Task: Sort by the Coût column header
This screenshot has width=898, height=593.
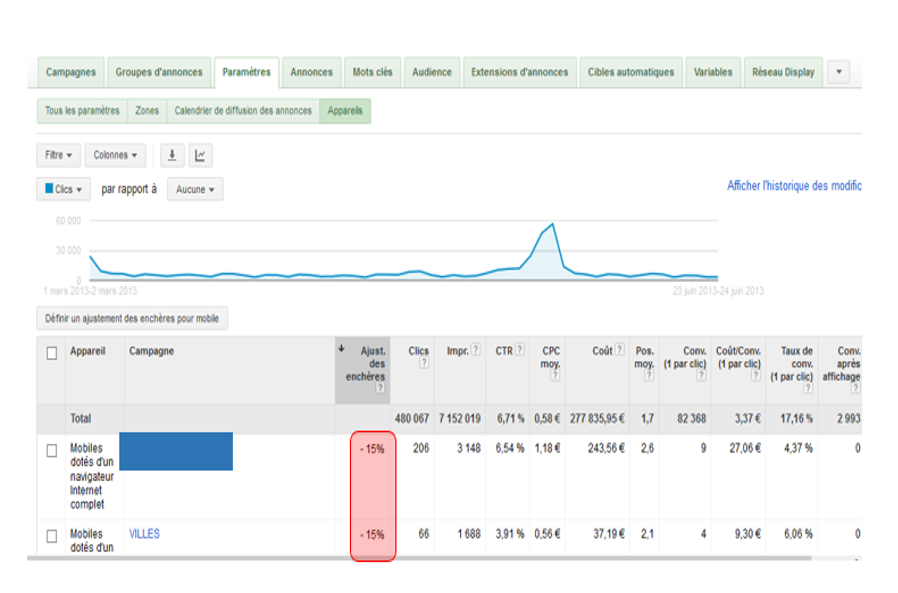Action: click(x=602, y=351)
